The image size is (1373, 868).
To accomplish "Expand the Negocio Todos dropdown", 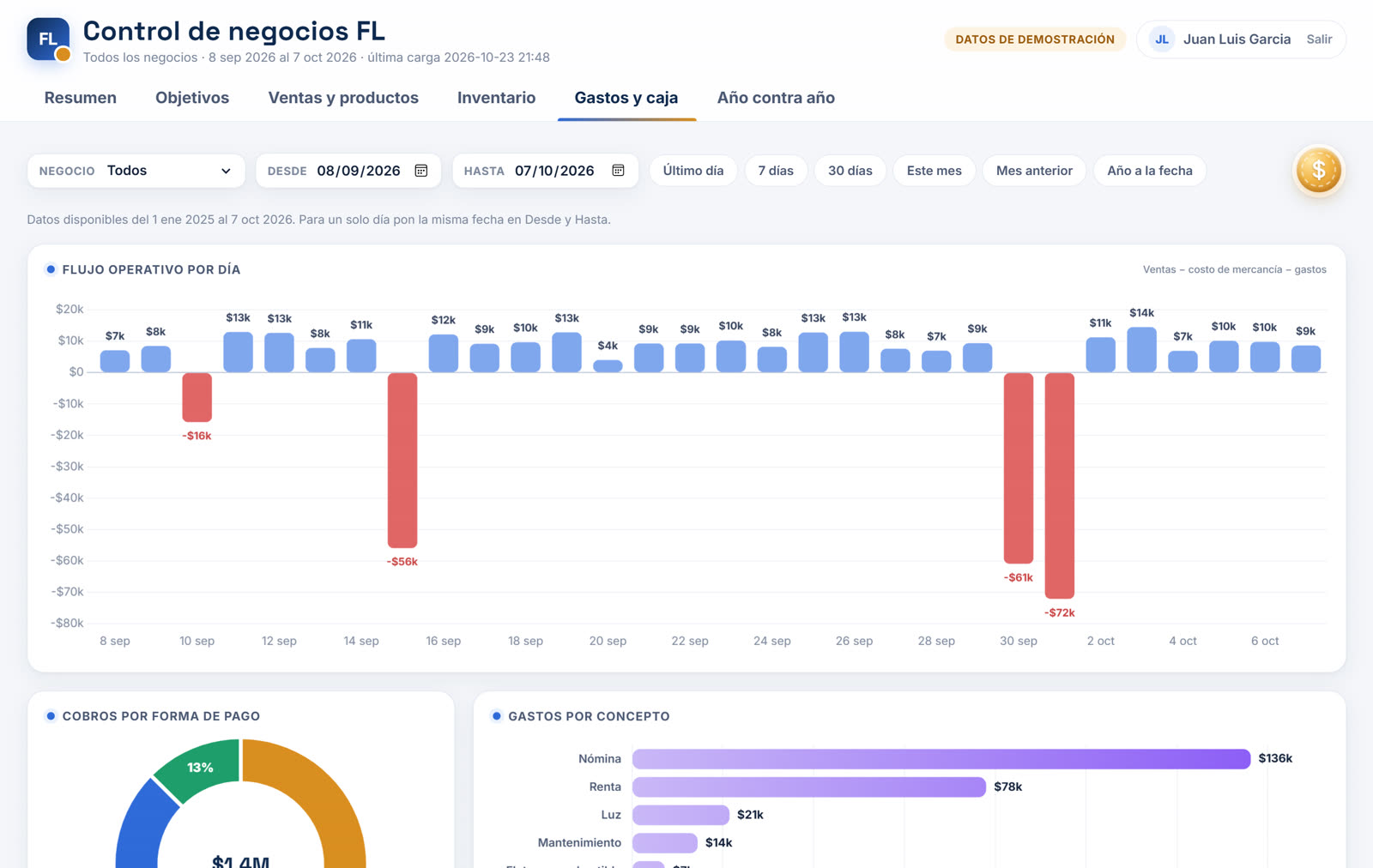I will (x=136, y=171).
